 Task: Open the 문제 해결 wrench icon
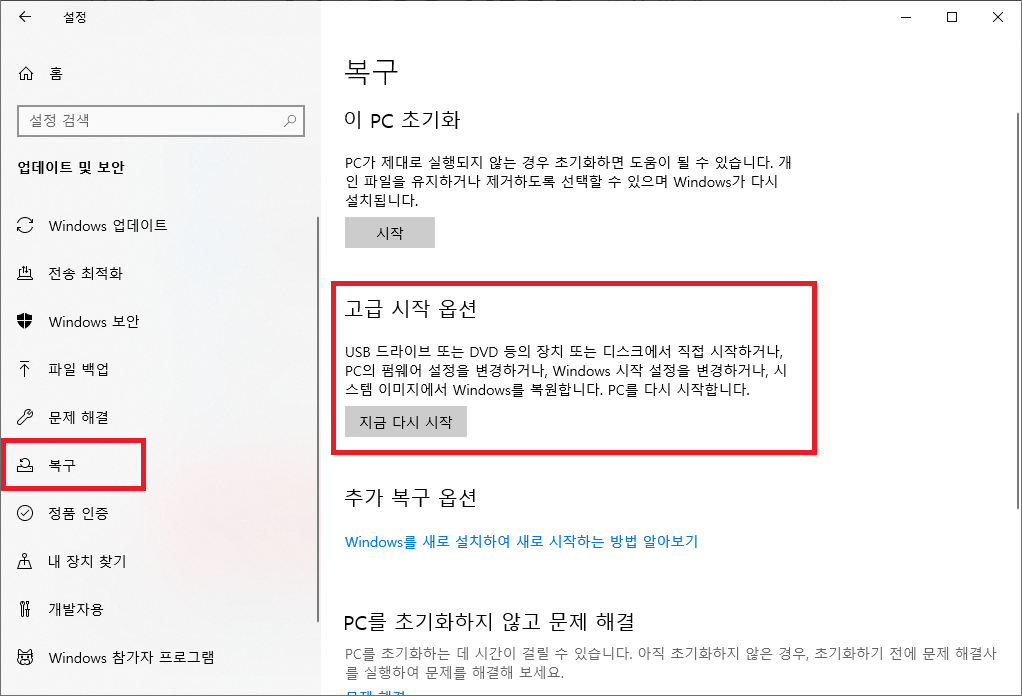(25, 417)
